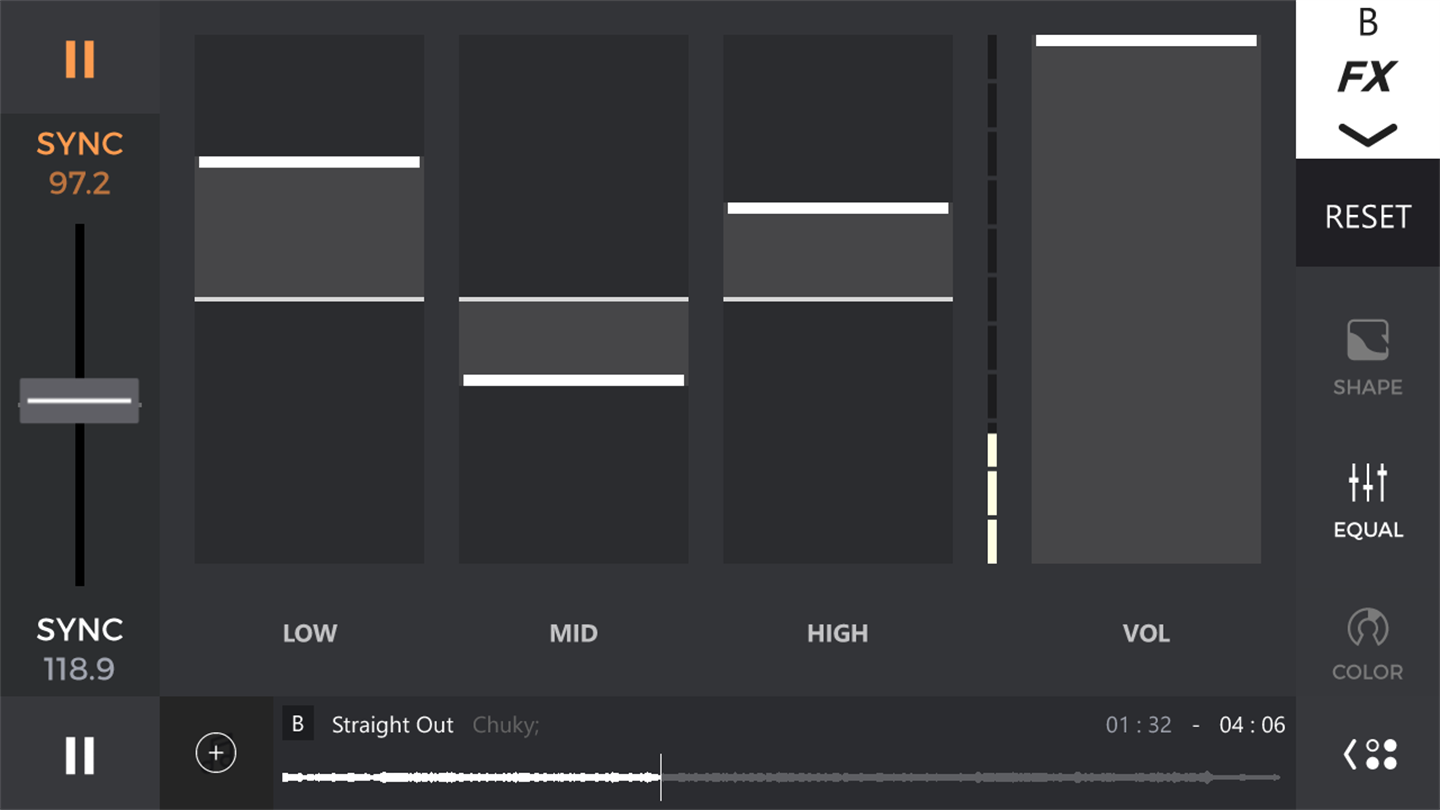Click the pitch tempo fader handle
Image resolution: width=1440 pixels, height=810 pixels.
[79, 401]
